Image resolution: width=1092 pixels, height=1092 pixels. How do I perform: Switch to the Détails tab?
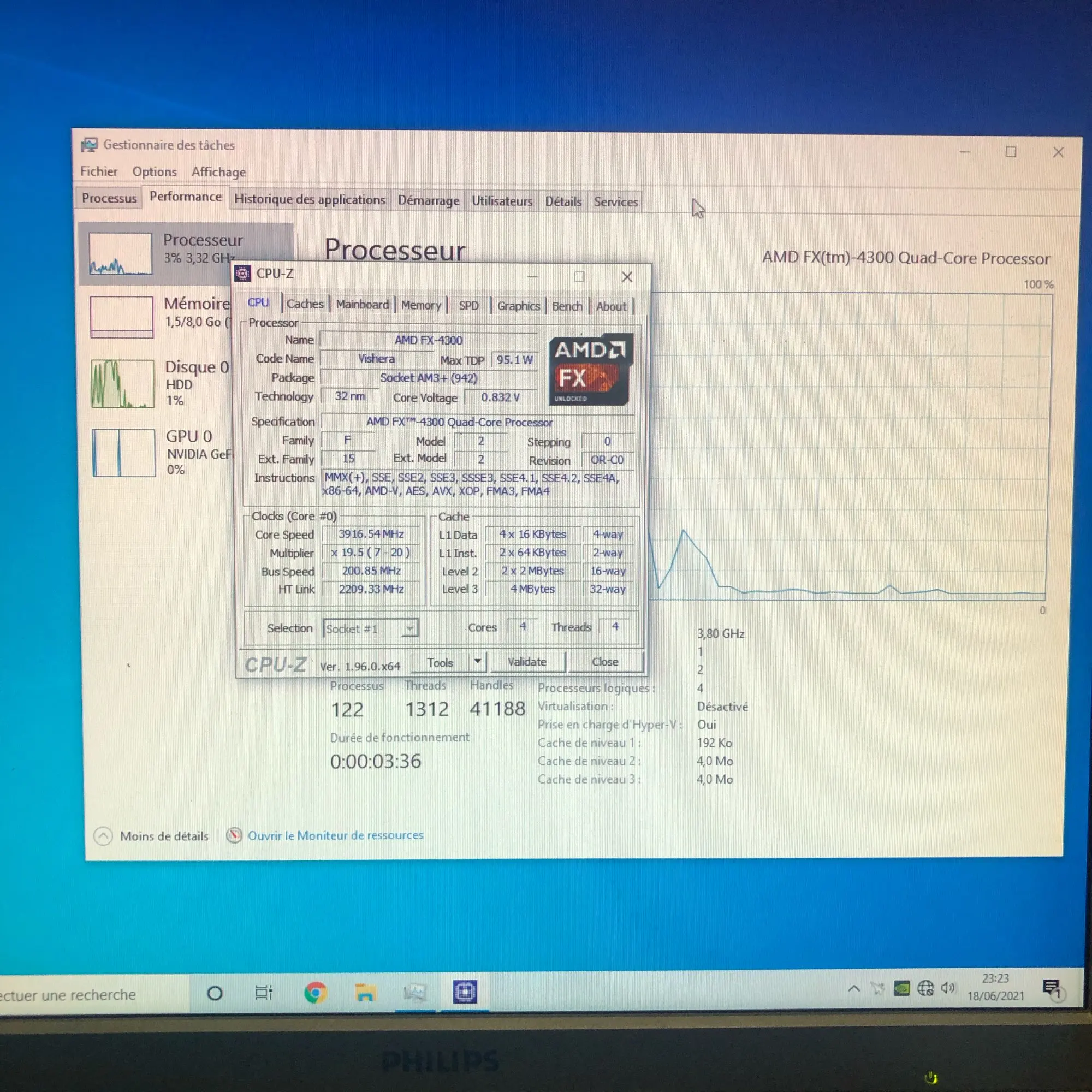coord(563,202)
